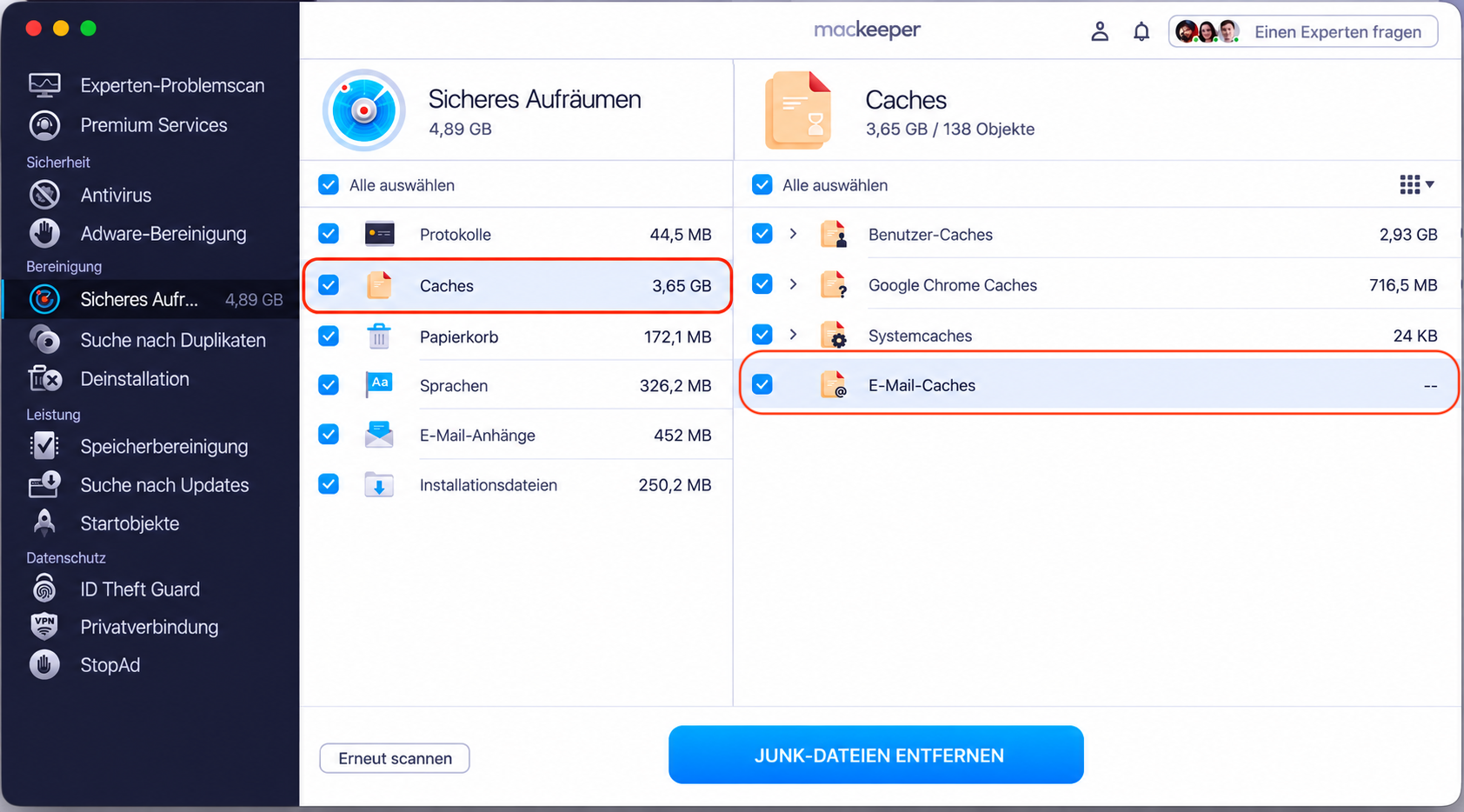Click the Privatverbindung VPN shield icon
Screen dimensions: 1464x812
click(x=44, y=626)
